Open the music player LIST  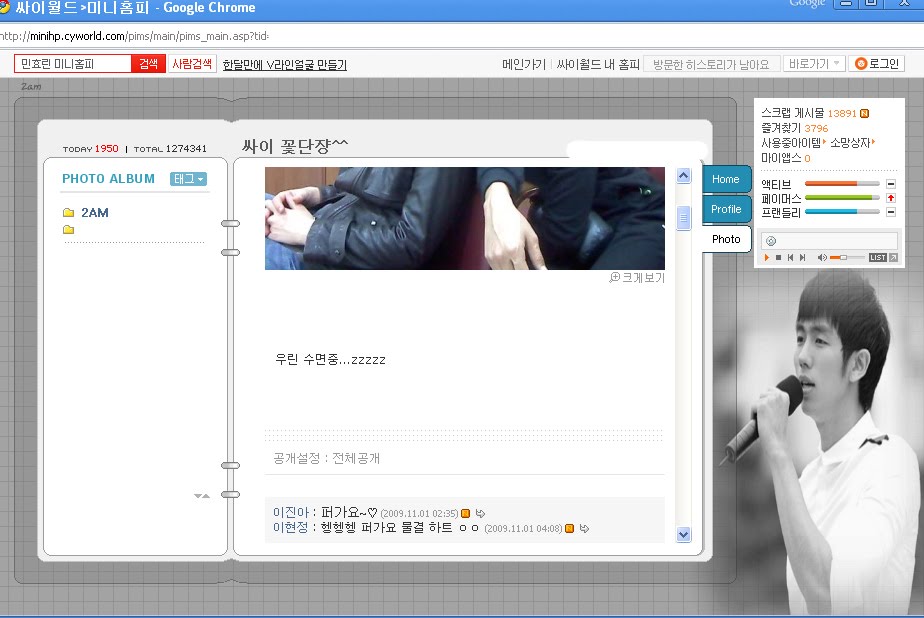tap(877, 257)
